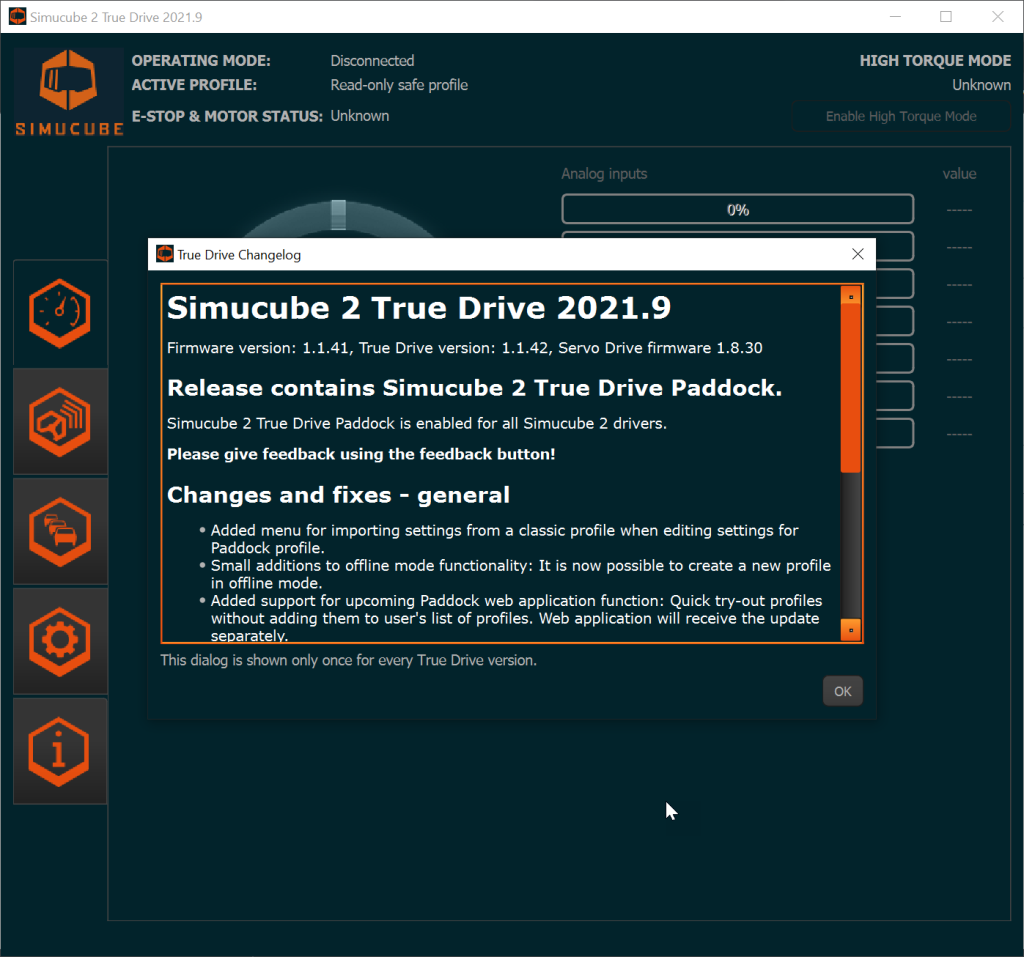Click the 'value' column label

coord(959,174)
